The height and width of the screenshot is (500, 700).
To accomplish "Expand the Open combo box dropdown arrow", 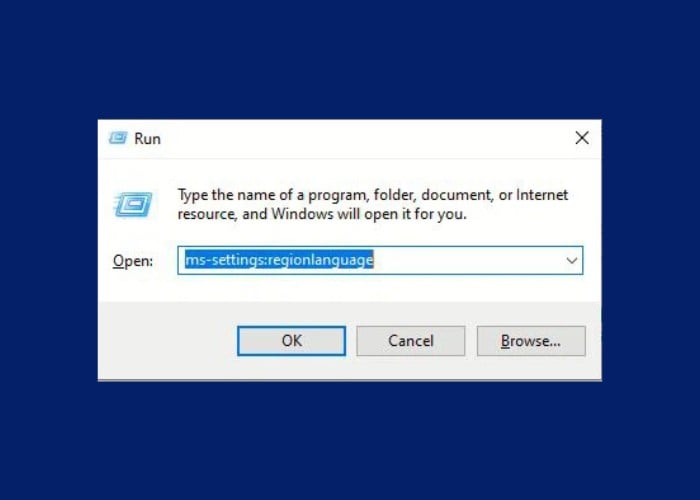I will coord(571,260).
